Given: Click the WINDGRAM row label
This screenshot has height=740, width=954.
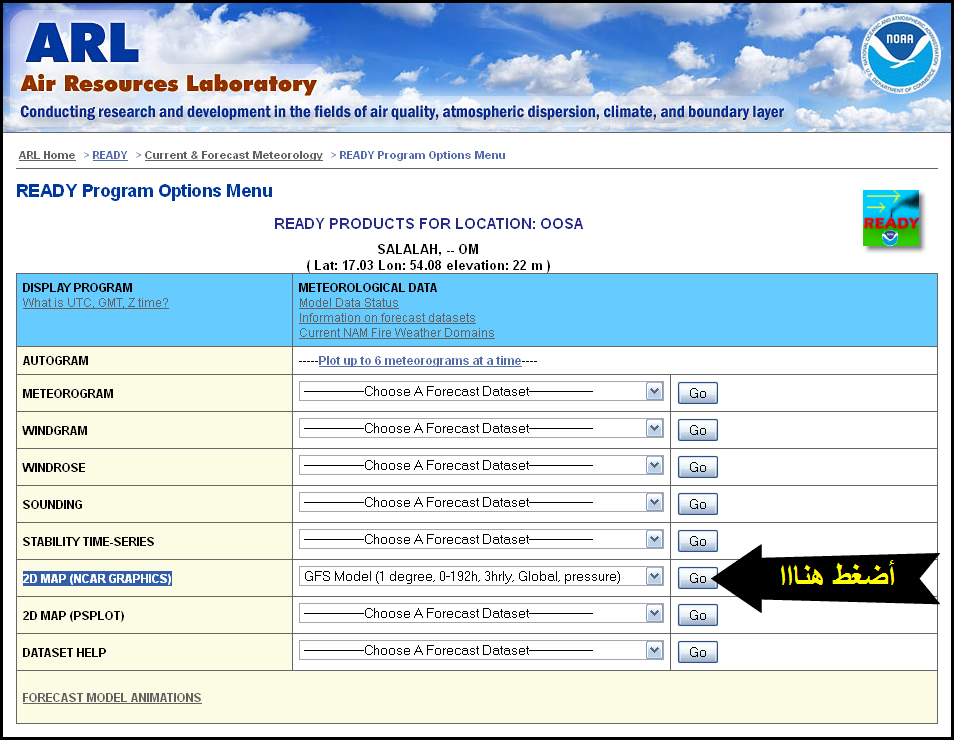Looking at the screenshot, I should [55, 431].
